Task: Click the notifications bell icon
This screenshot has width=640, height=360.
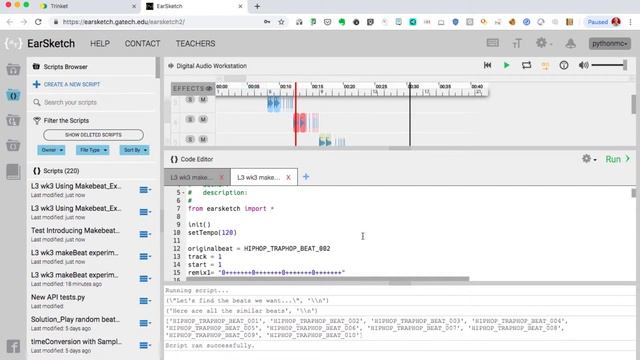Action: coord(571,43)
